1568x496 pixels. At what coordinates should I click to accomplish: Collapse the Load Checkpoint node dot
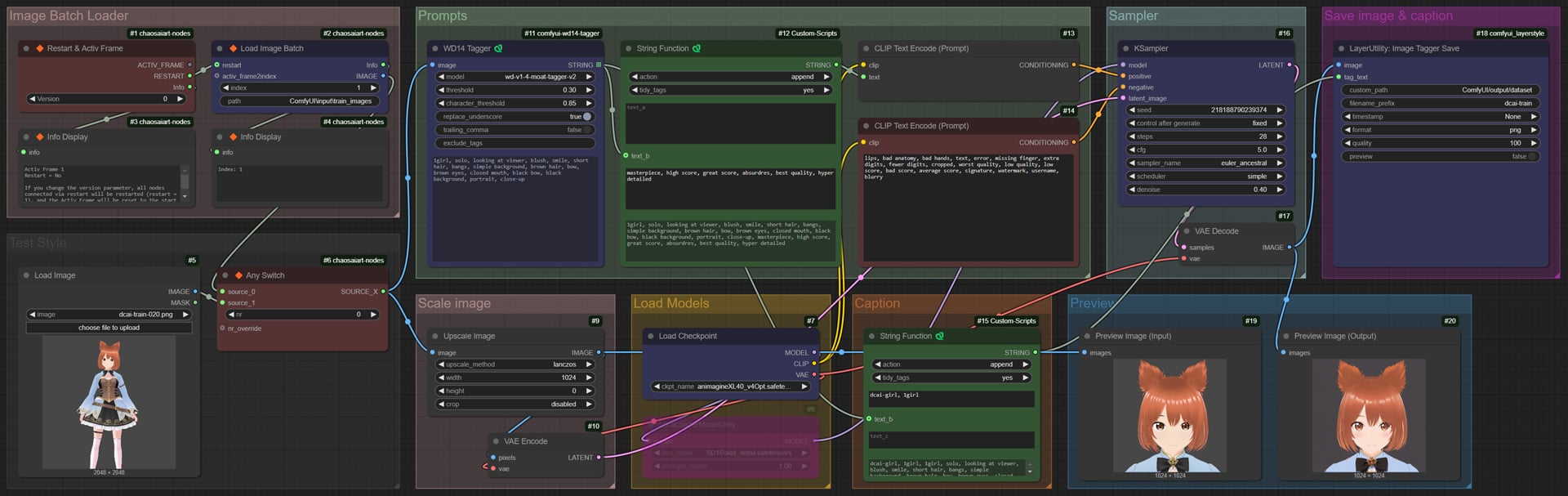pyautogui.click(x=650, y=336)
